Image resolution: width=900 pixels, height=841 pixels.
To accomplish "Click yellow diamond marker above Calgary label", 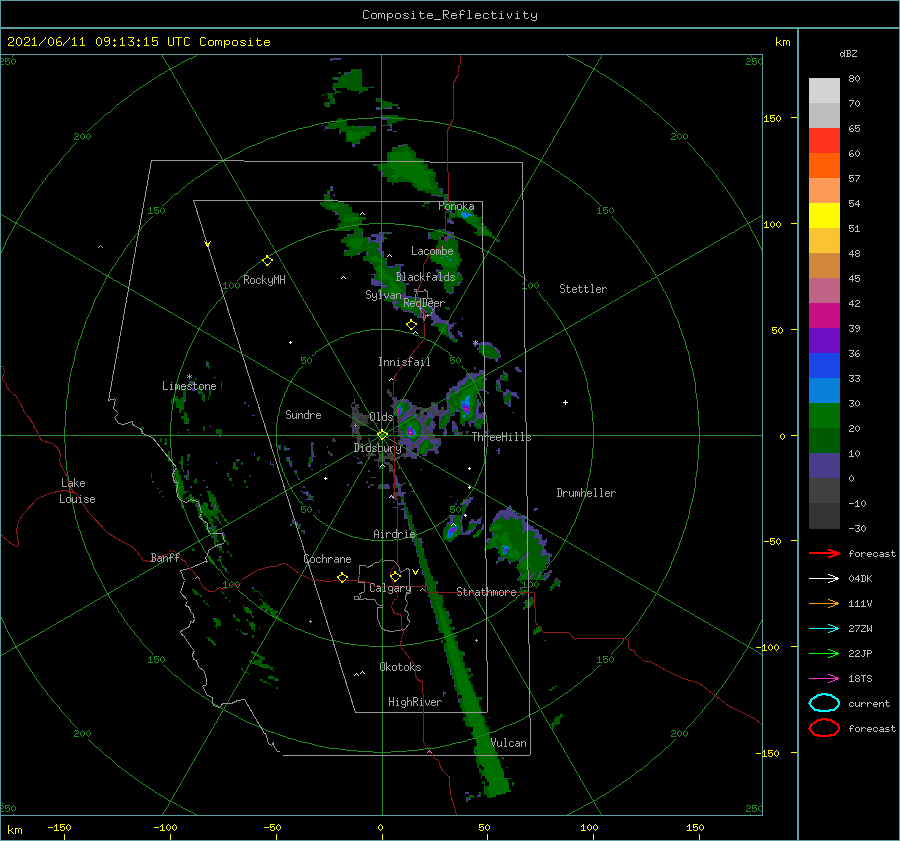I will pyautogui.click(x=395, y=576).
